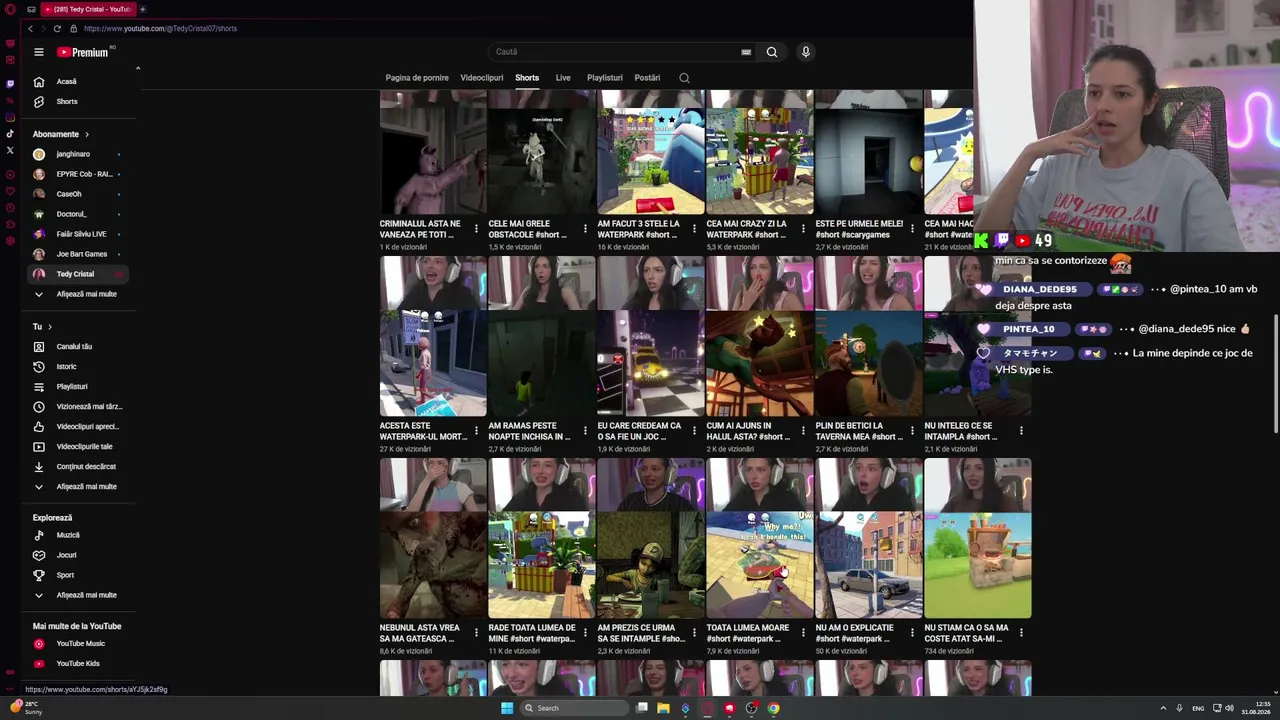Go back in the browser
This screenshot has width=1280, height=720.
click(x=30, y=28)
